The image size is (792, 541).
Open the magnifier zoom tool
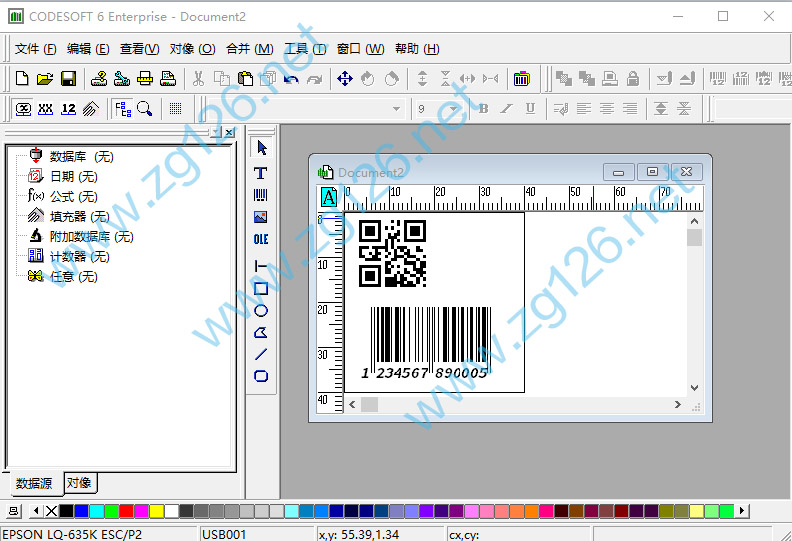click(145, 109)
